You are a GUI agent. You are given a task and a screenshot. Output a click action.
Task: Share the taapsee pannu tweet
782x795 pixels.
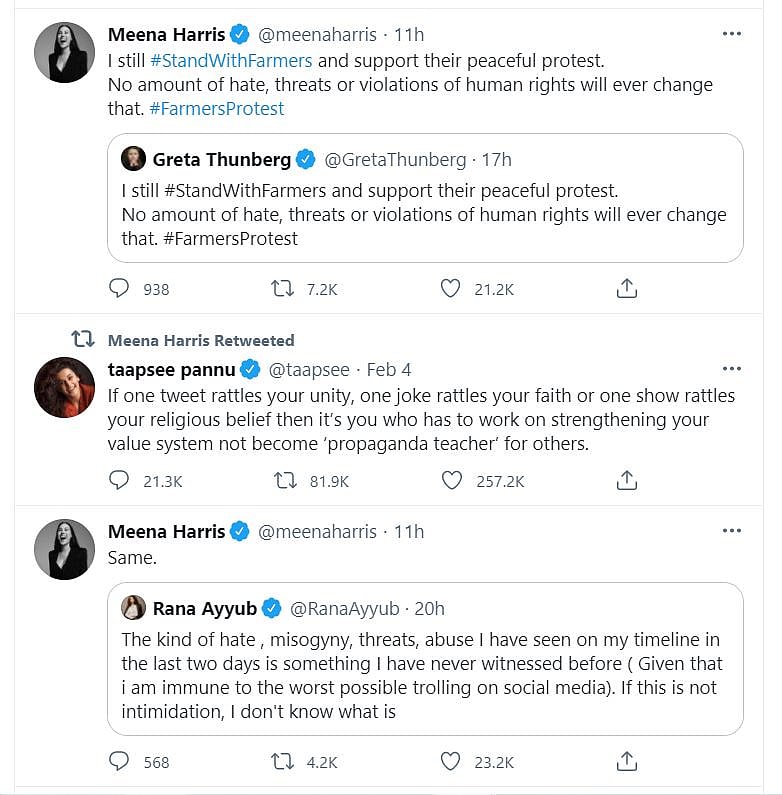[626, 481]
